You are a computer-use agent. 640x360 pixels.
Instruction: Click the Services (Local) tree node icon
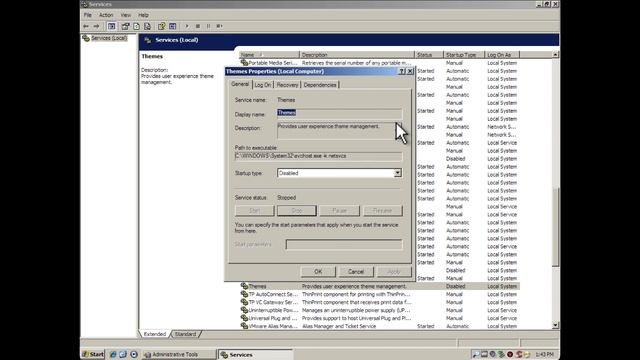pyautogui.click(x=86, y=38)
